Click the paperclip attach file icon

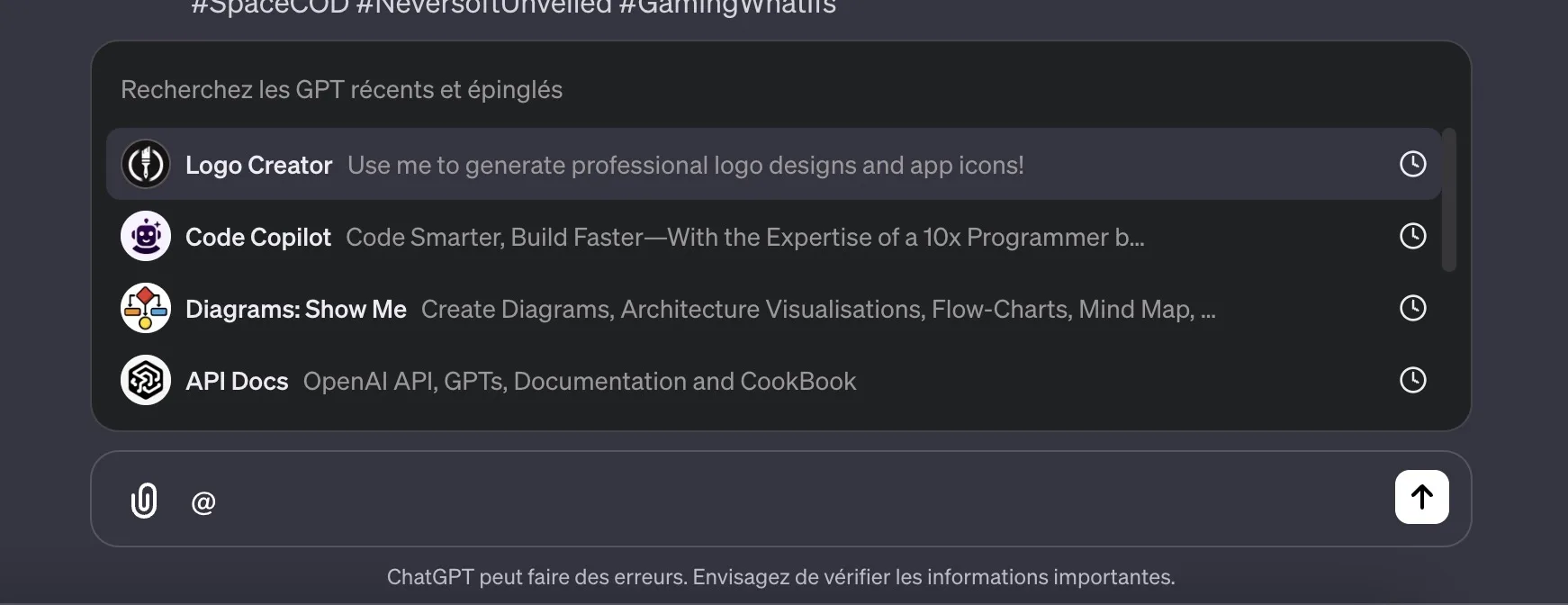pyautogui.click(x=144, y=501)
